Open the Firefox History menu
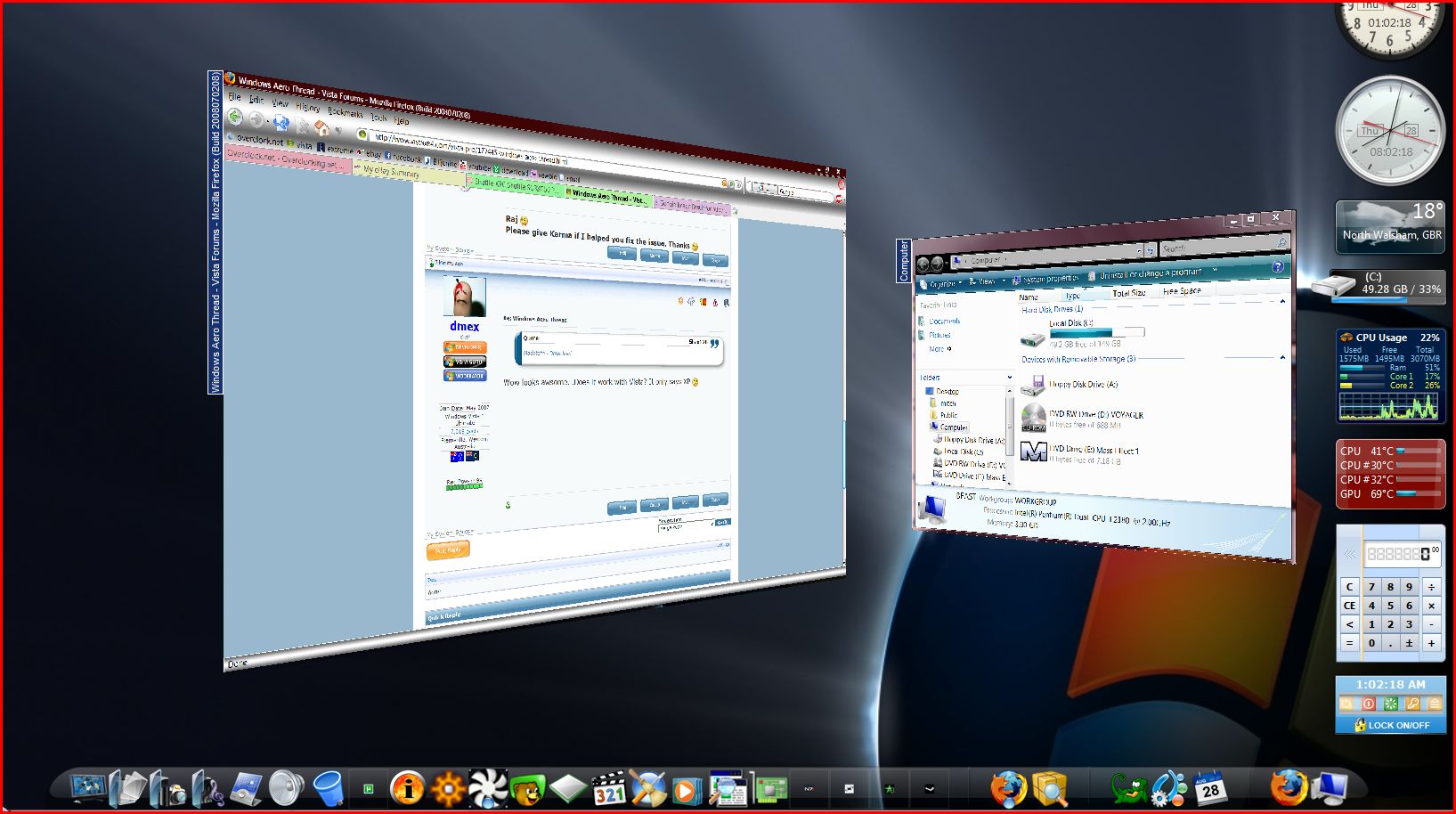1456x814 pixels. tap(308, 107)
